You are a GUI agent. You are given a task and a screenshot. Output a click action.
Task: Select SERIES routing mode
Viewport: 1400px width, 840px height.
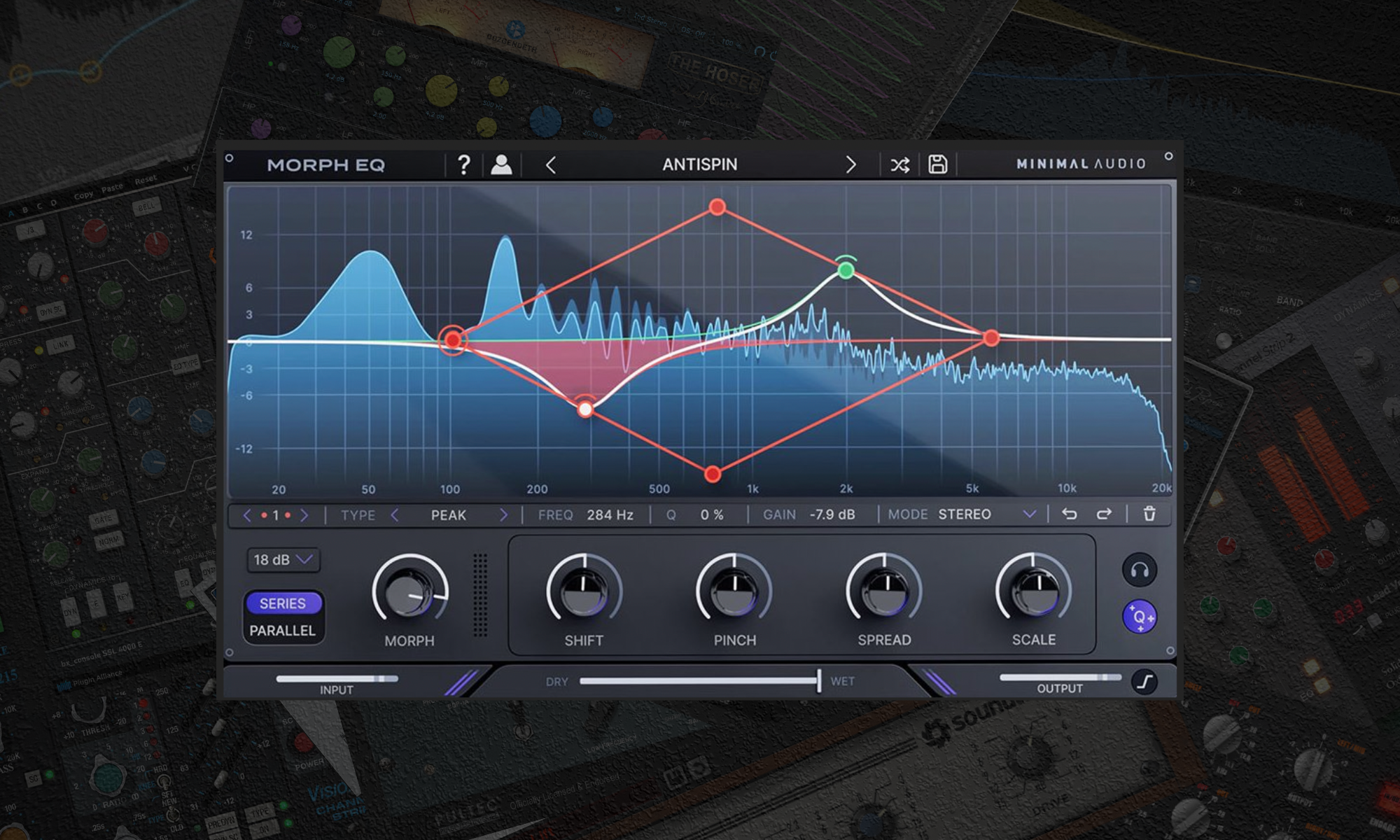point(283,603)
